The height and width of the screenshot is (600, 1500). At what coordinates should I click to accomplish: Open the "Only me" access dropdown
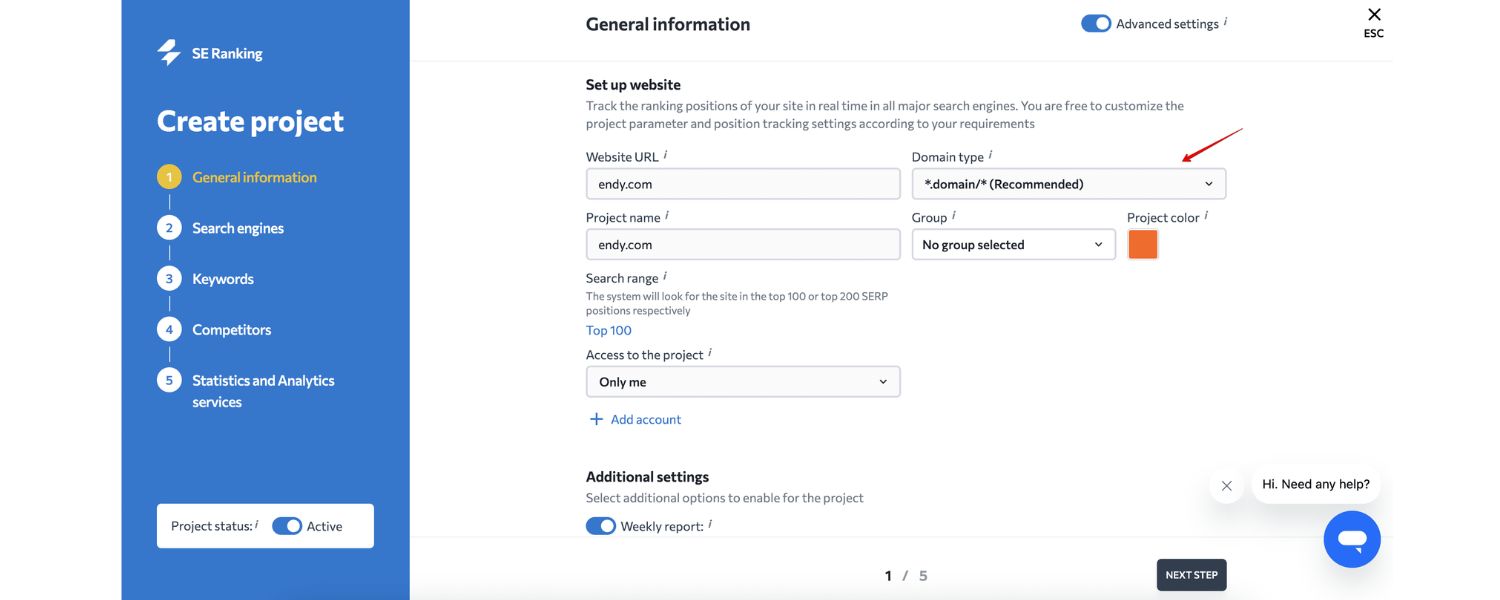pyautogui.click(x=743, y=382)
